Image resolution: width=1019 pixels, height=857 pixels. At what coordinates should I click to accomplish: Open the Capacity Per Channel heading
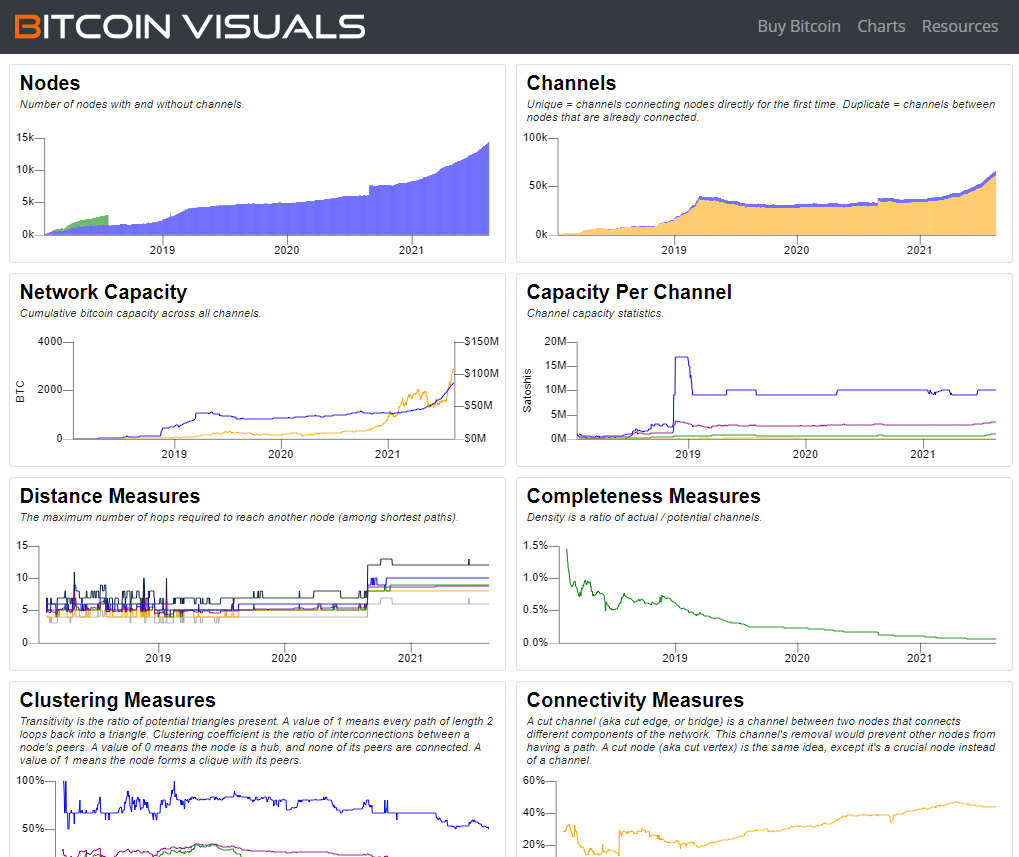tap(629, 292)
